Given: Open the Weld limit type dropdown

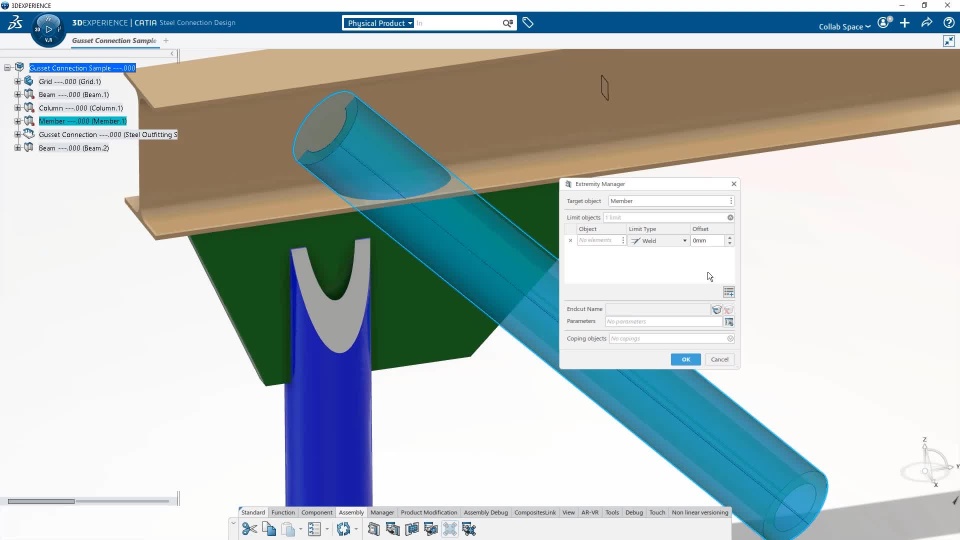Looking at the screenshot, I should point(658,241).
